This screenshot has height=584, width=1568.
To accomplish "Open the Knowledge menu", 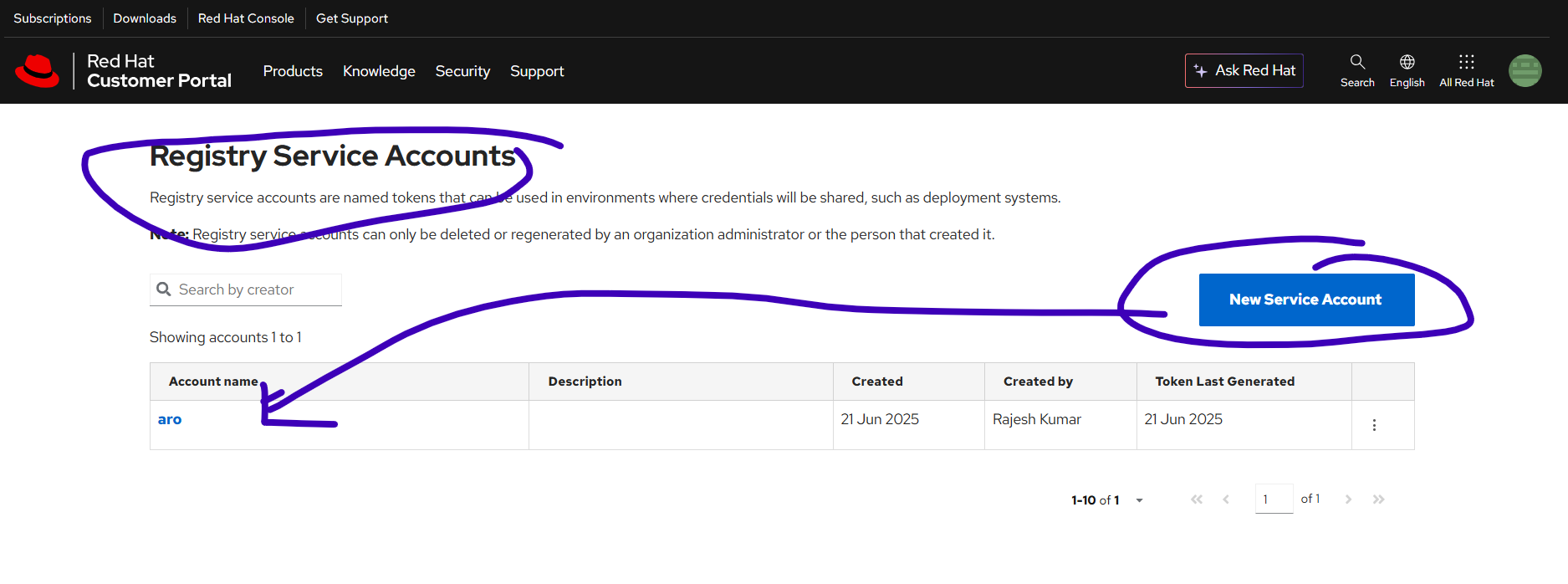I will point(379,71).
